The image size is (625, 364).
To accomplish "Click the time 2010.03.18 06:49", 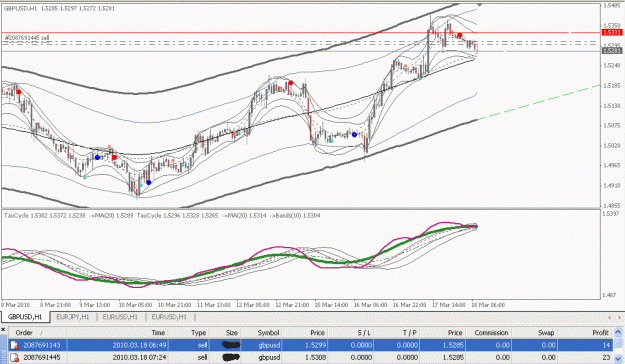I will 140,345.
